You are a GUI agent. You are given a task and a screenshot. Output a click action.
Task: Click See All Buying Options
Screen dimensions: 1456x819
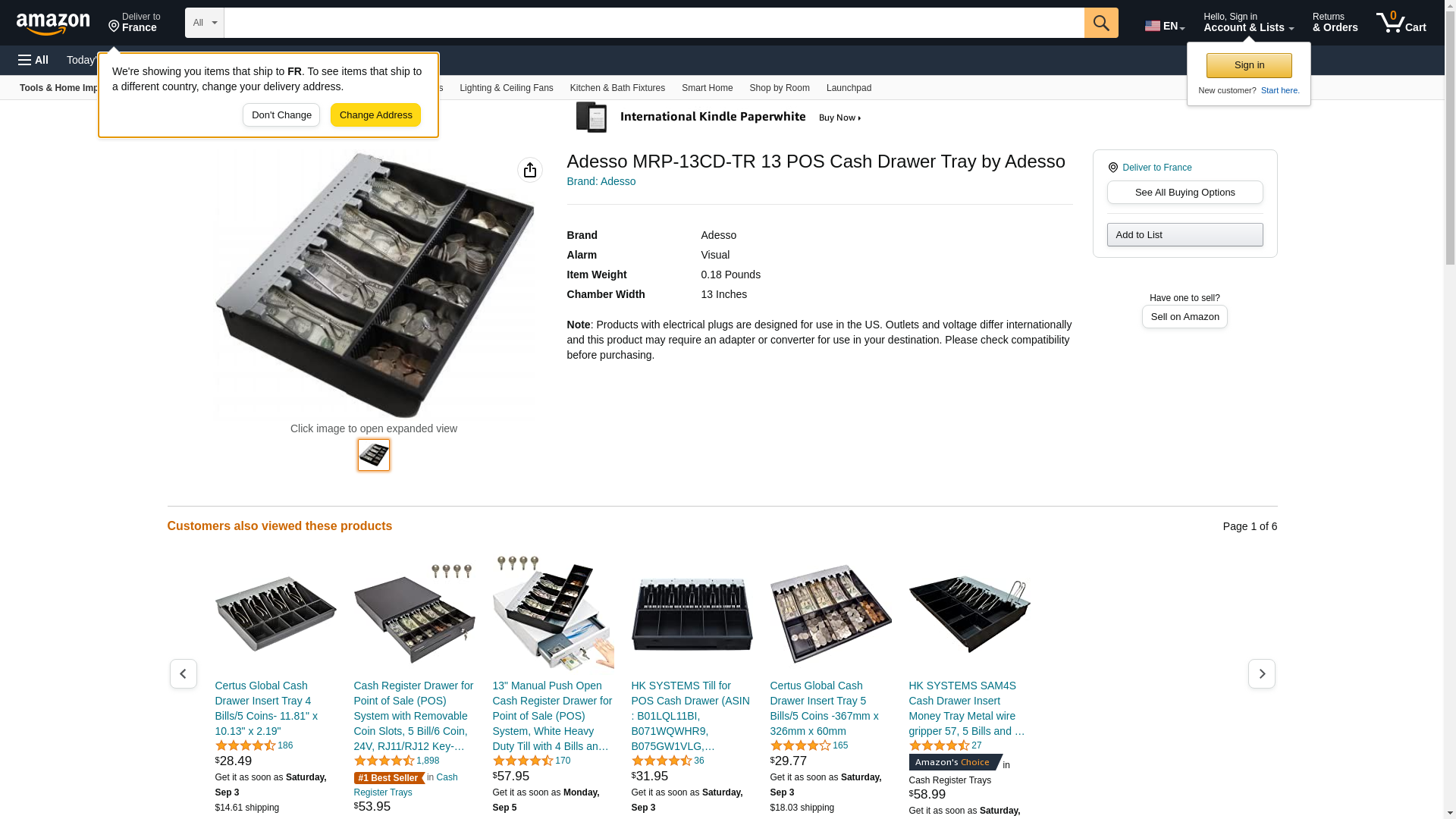pyautogui.click(x=1185, y=192)
